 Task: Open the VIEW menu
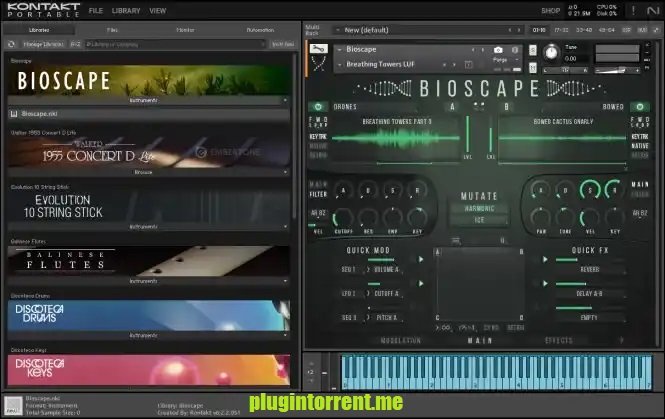157,11
